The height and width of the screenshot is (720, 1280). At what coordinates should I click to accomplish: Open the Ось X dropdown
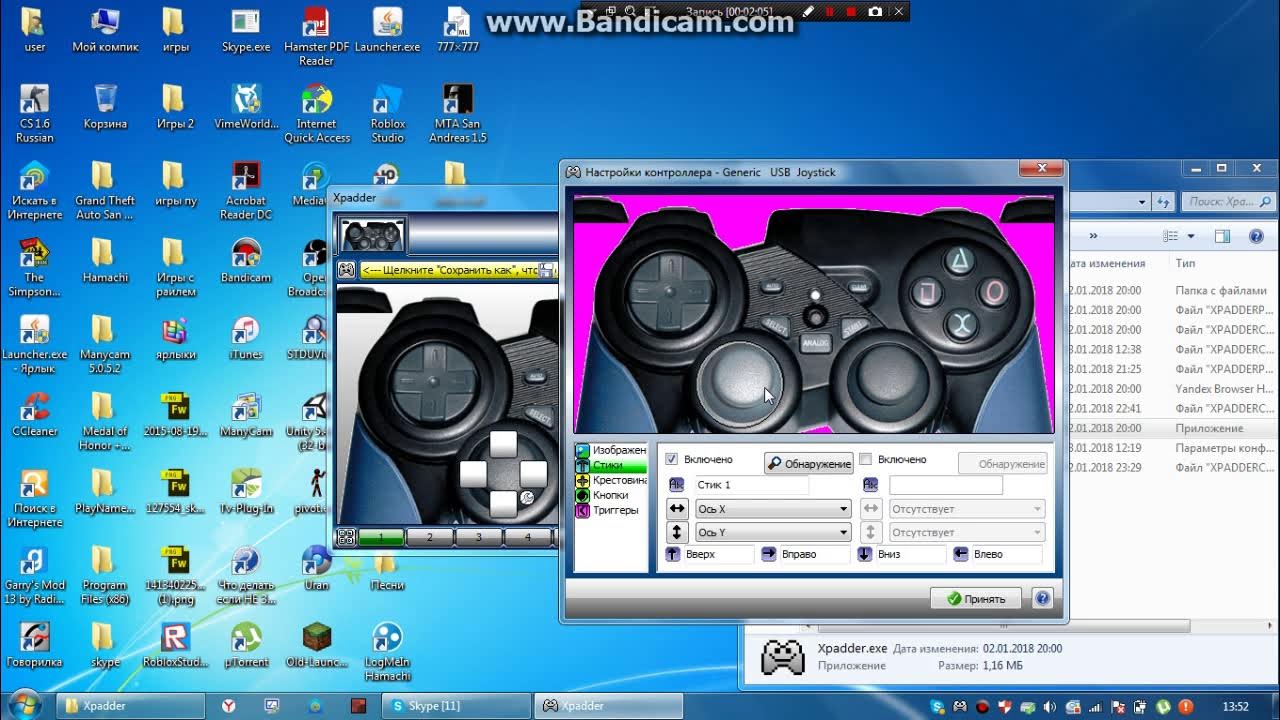(772, 509)
